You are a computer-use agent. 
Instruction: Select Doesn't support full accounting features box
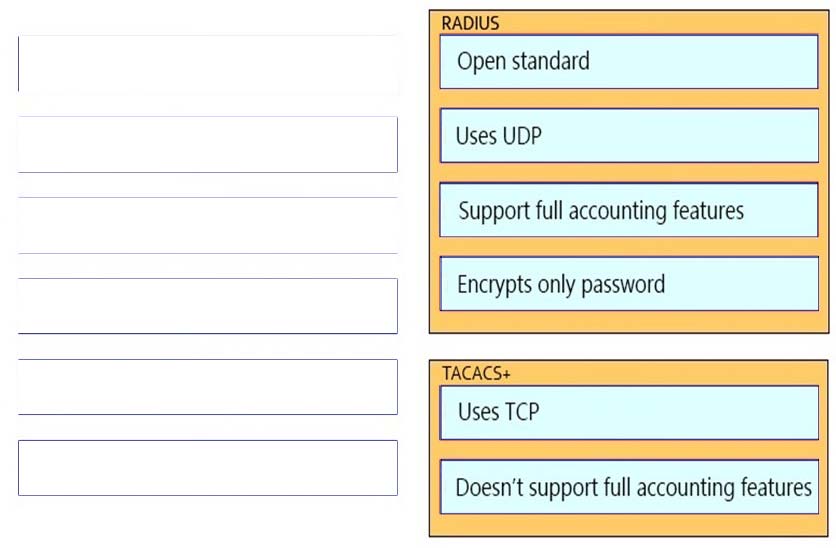629,487
